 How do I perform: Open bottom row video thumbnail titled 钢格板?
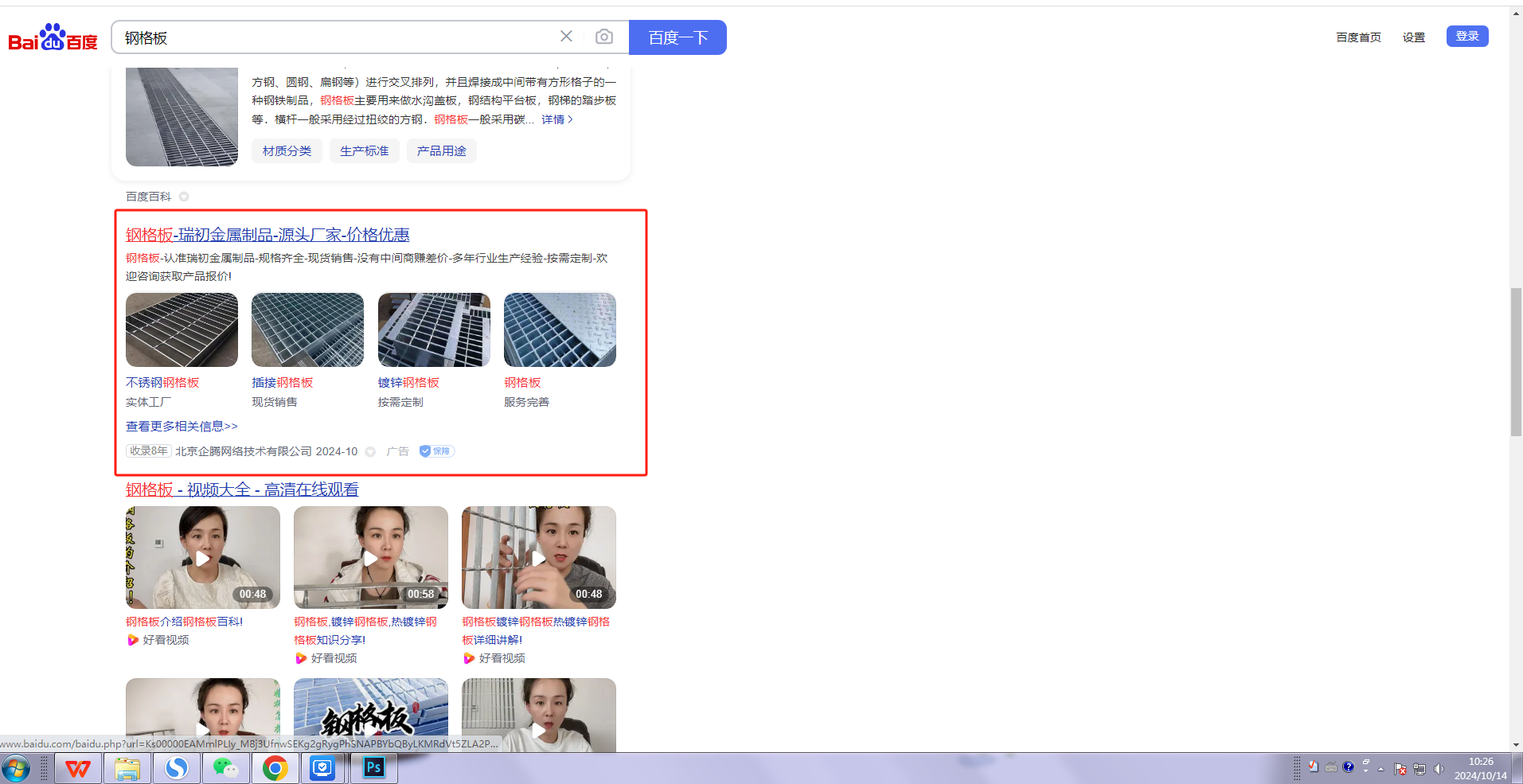pos(371,715)
